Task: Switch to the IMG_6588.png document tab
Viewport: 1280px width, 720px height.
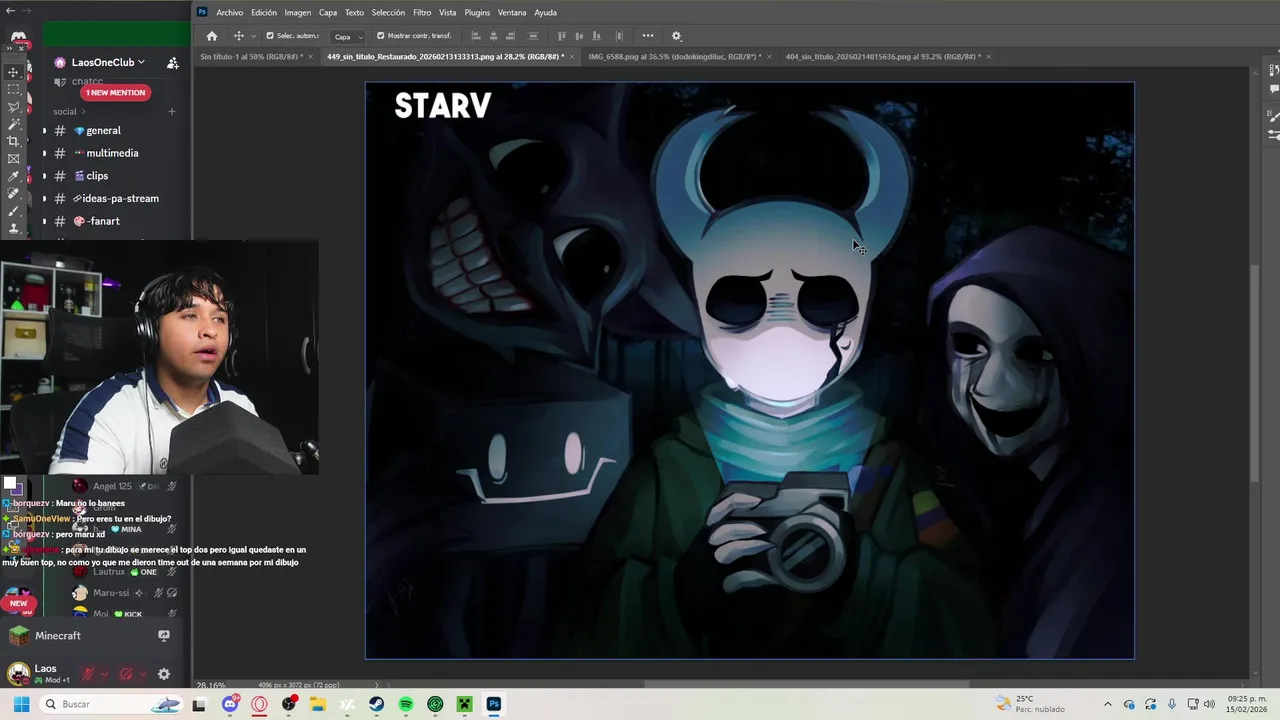Action: tap(675, 57)
